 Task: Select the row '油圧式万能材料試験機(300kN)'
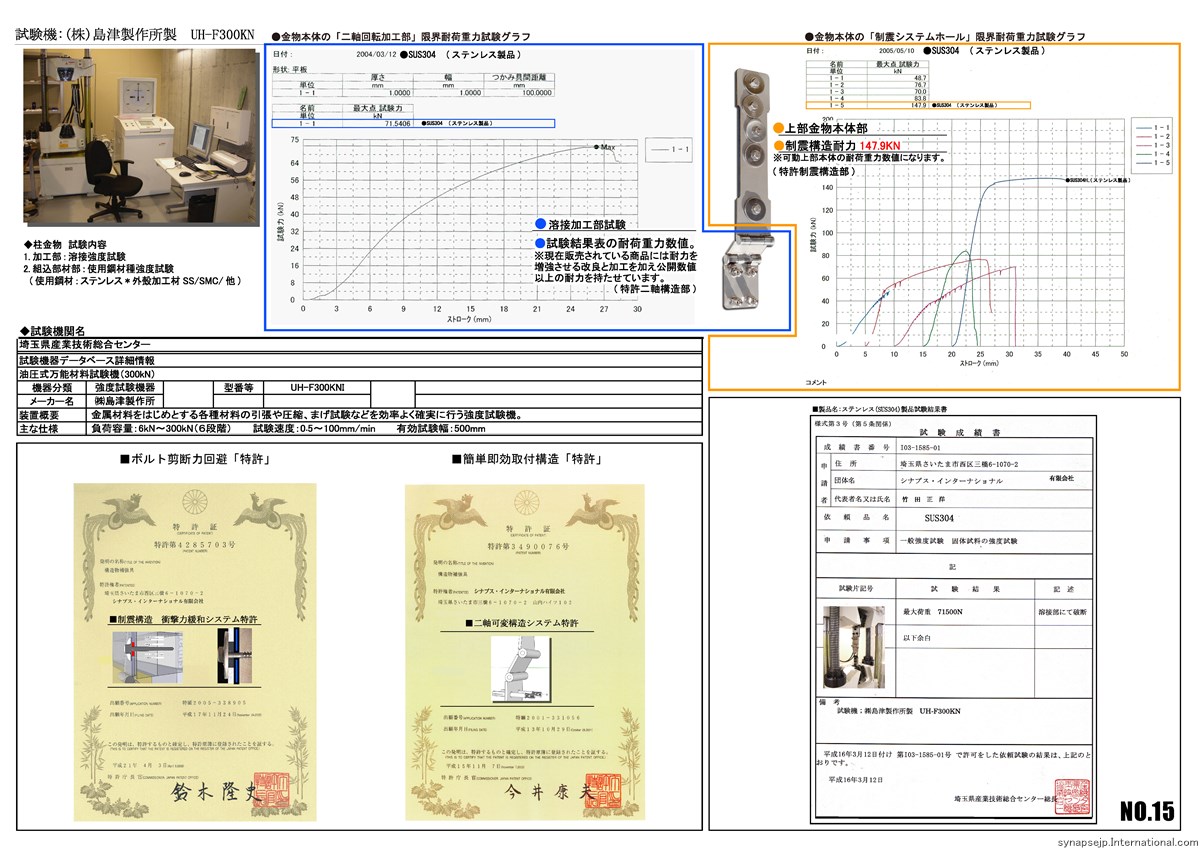click(x=360, y=373)
